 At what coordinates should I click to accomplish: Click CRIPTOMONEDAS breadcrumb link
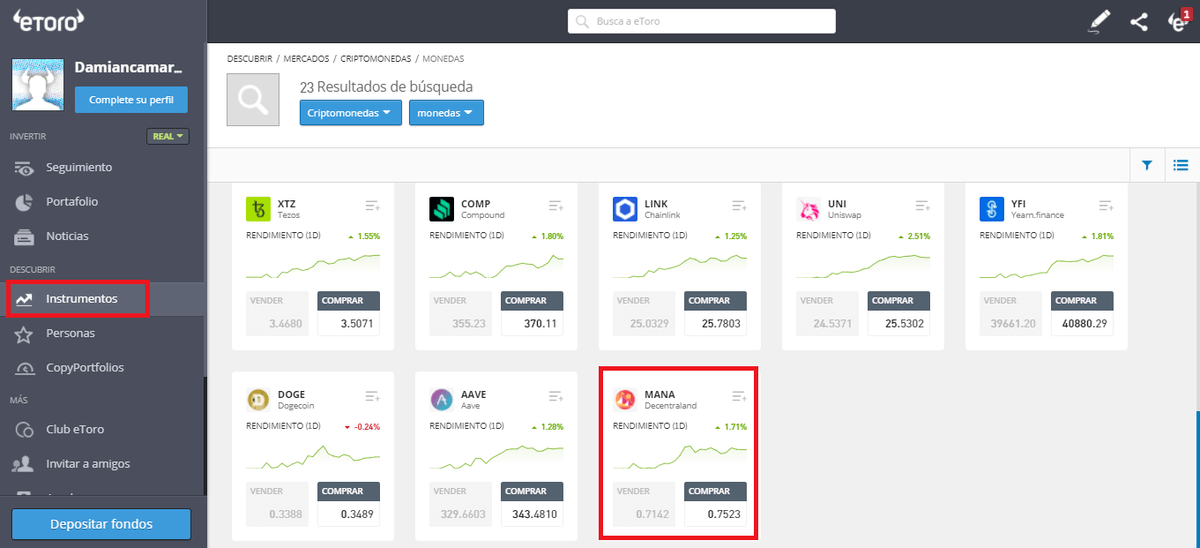[376, 59]
